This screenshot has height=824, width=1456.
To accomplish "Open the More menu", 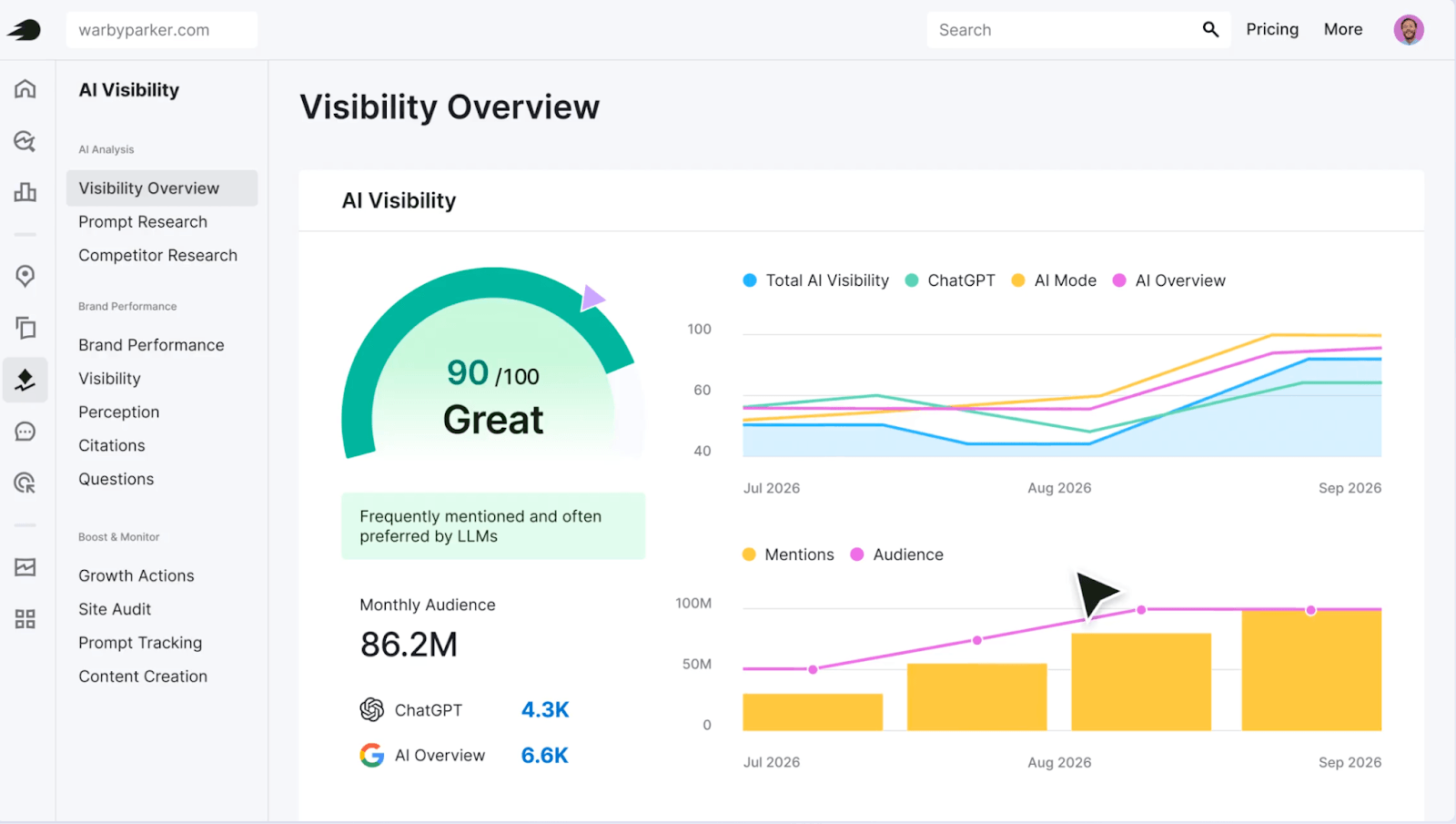I will coord(1343,29).
